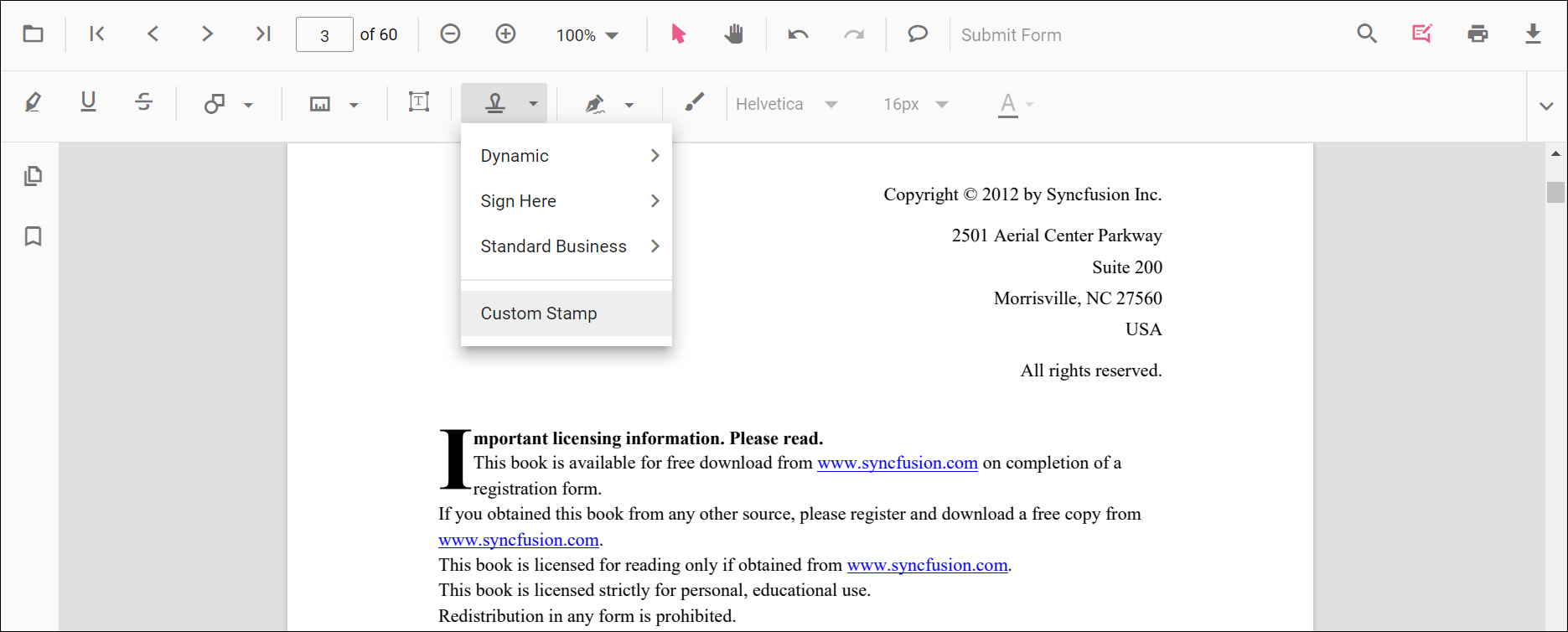This screenshot has width=1568, height=632.
Task: Expand the Helvetica font family dropdown
Action: click(786, 104)
